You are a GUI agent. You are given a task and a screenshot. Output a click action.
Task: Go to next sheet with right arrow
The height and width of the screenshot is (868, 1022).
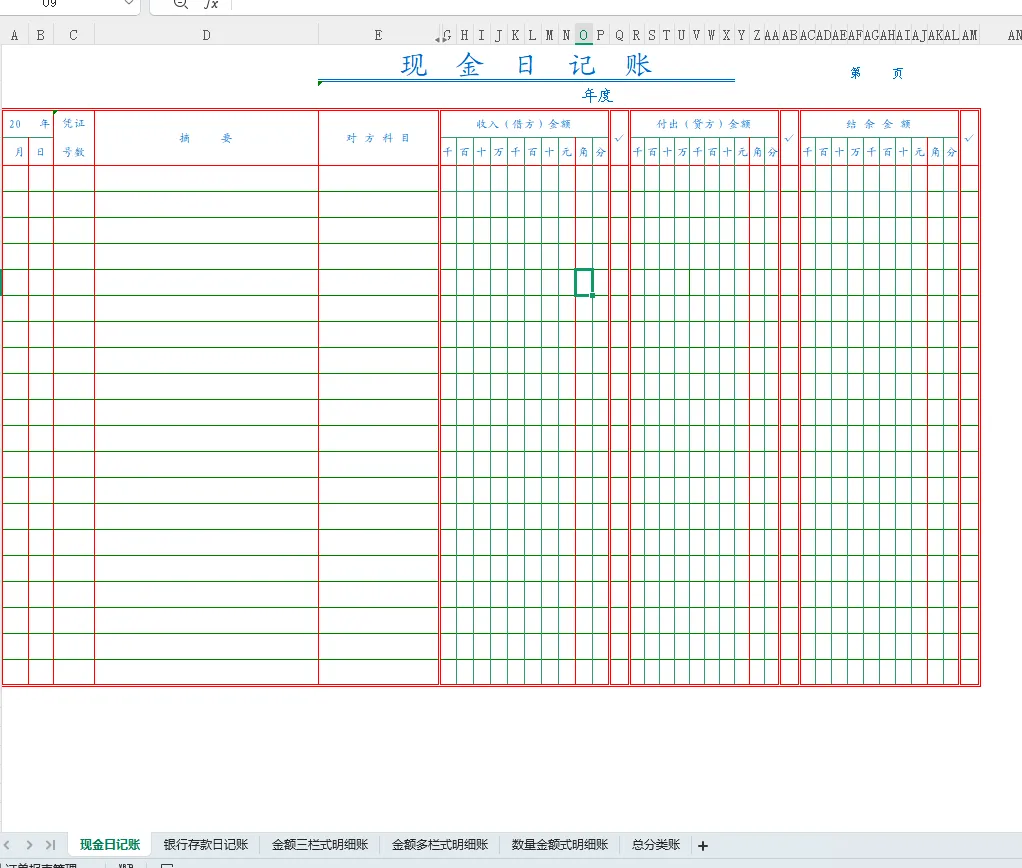pos(29,845)
